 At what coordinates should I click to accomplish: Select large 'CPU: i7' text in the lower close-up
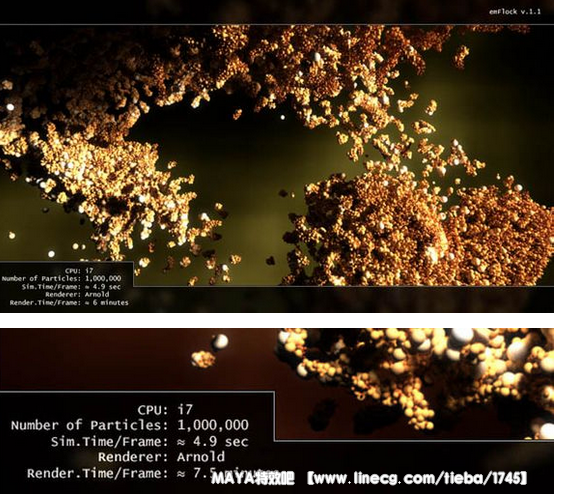[165, 410]
